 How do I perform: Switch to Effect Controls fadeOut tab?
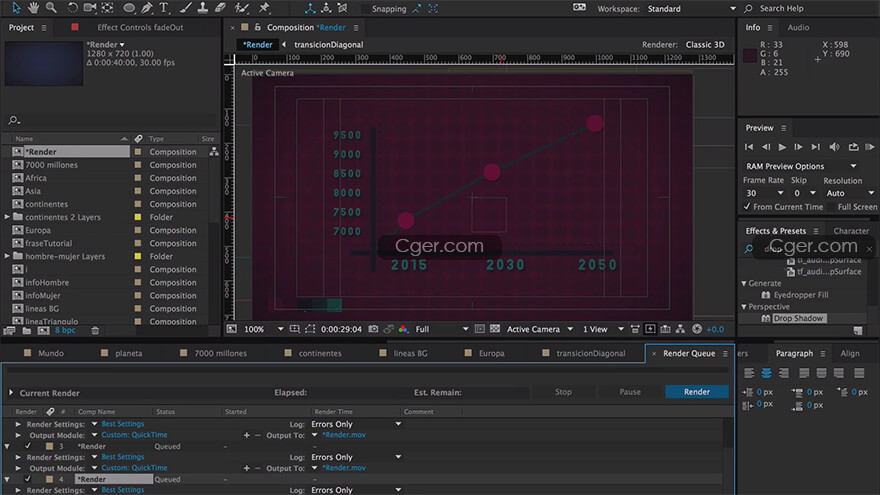[140, 27]
